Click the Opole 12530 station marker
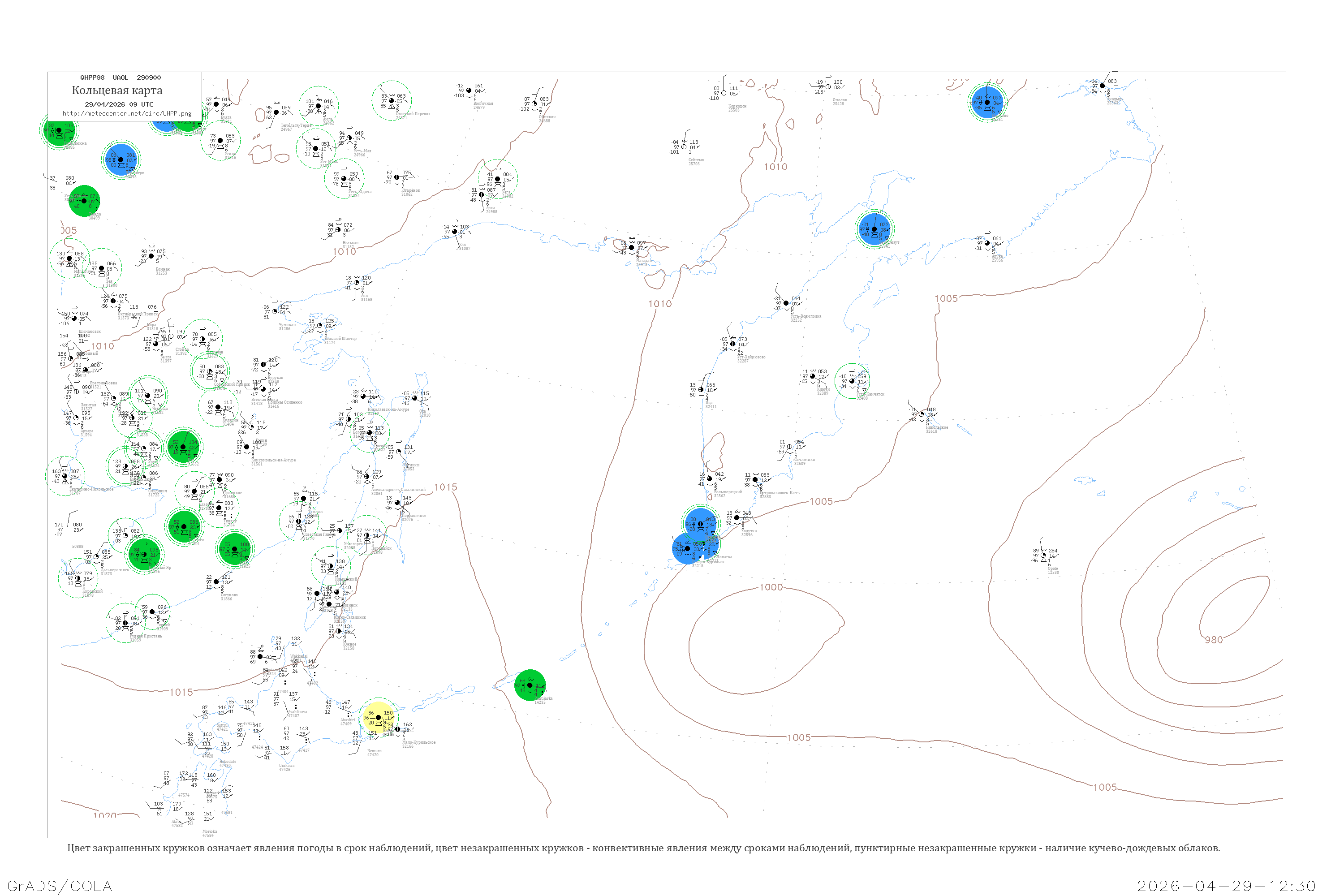The image size is (1344, 896). click(x=1043, y=556)
